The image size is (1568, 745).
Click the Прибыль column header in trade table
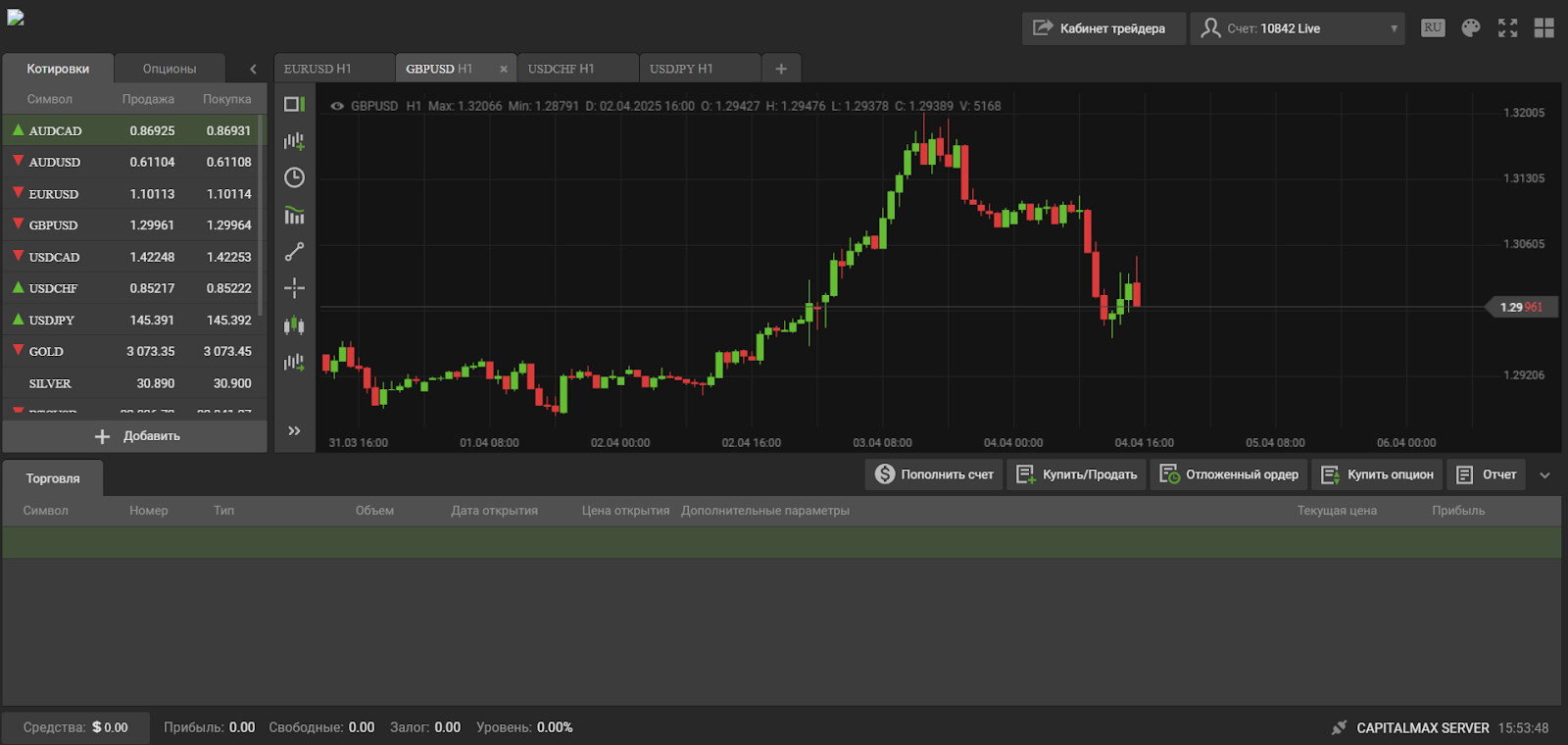(1458, 511)
